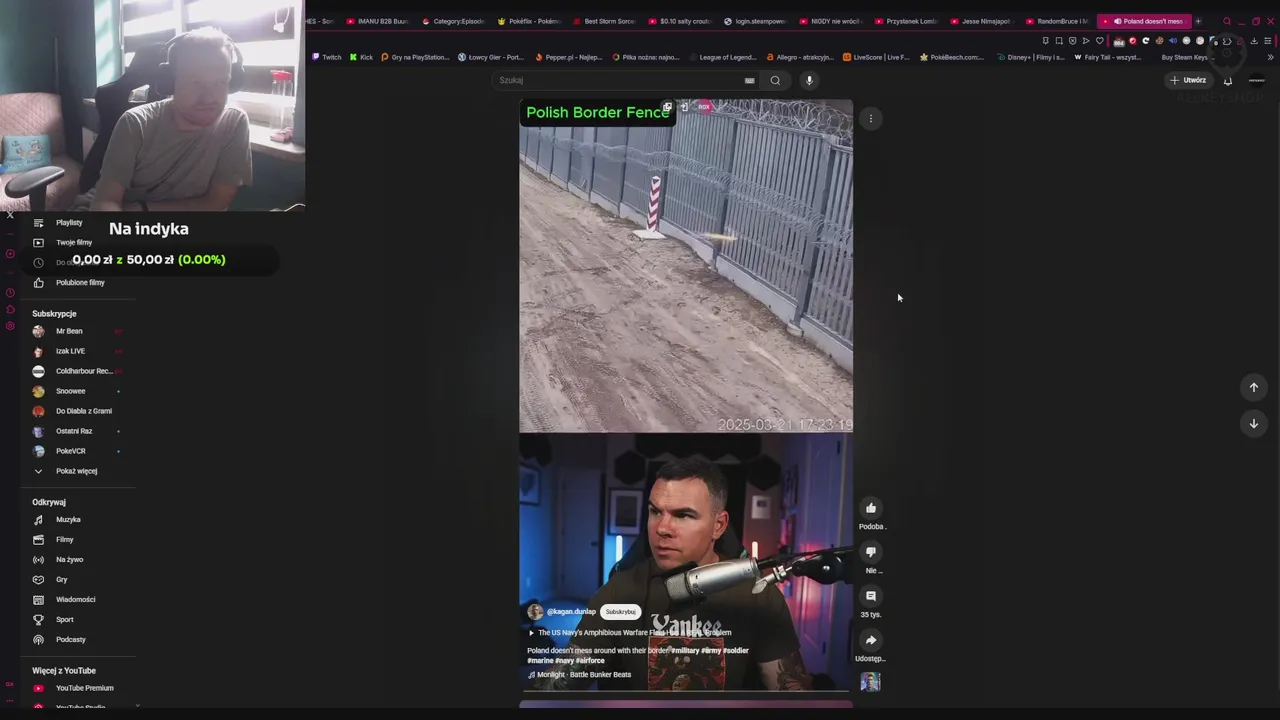Switch to login.steampowered browser tab

coord(755,21)
